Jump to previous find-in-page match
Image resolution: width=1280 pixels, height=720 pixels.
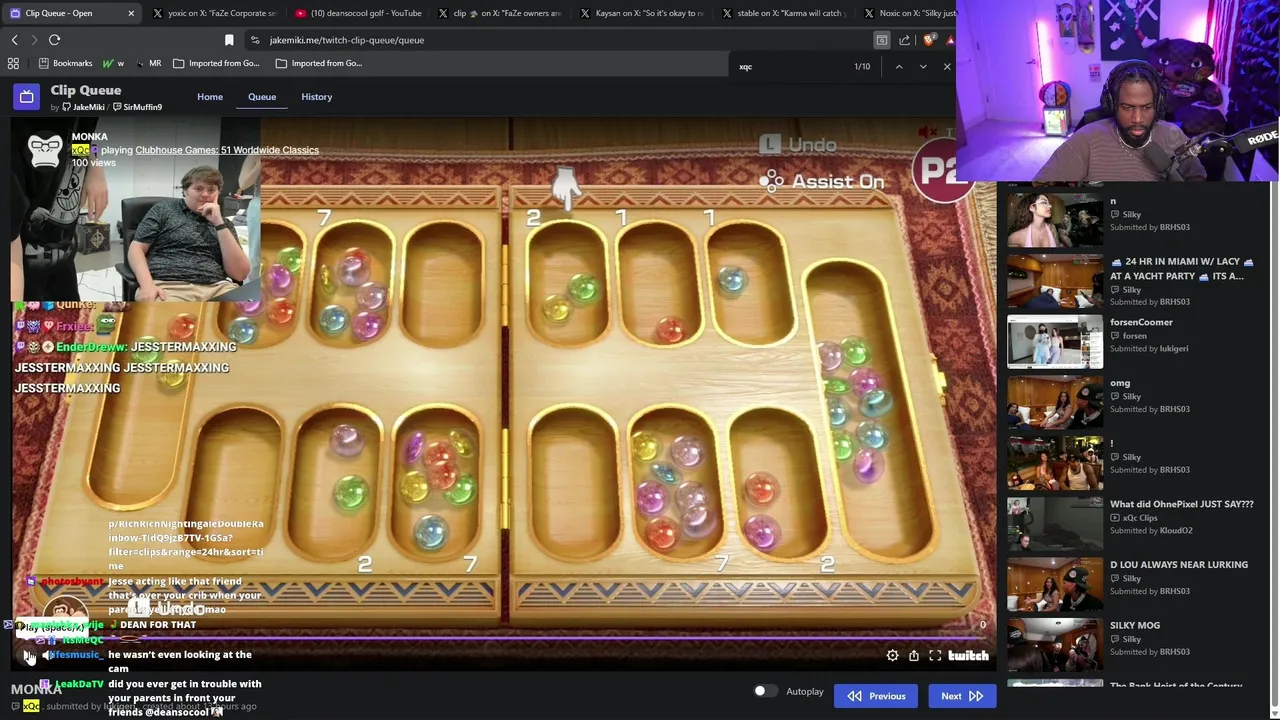click(x=898, y=66)
